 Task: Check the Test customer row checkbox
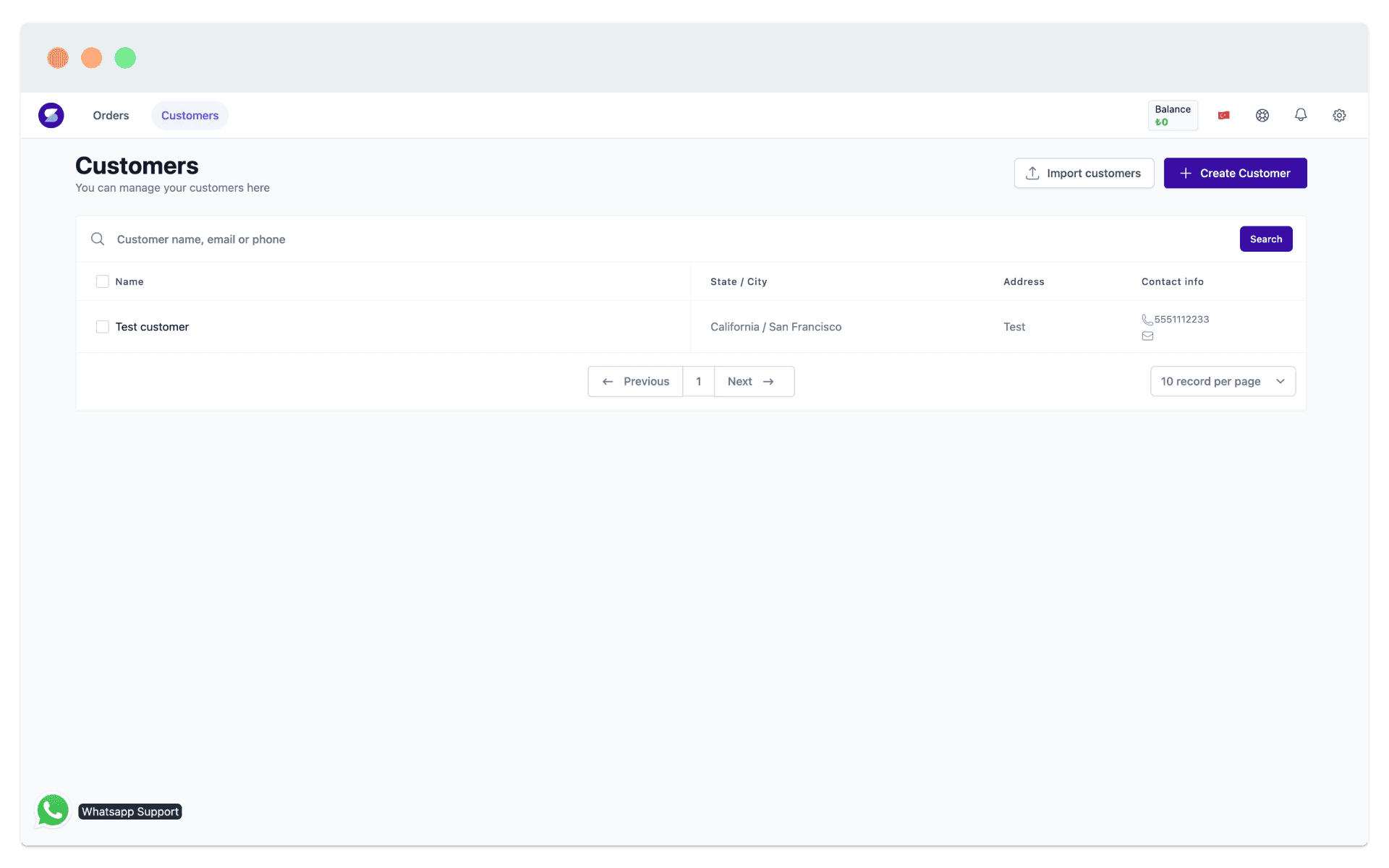point(103,327)
